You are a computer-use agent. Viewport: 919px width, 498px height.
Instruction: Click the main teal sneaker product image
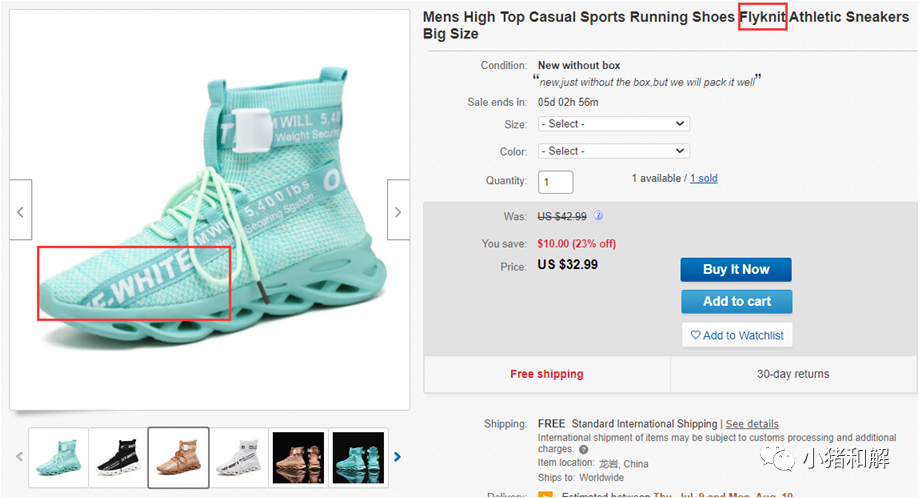(210, 210)
